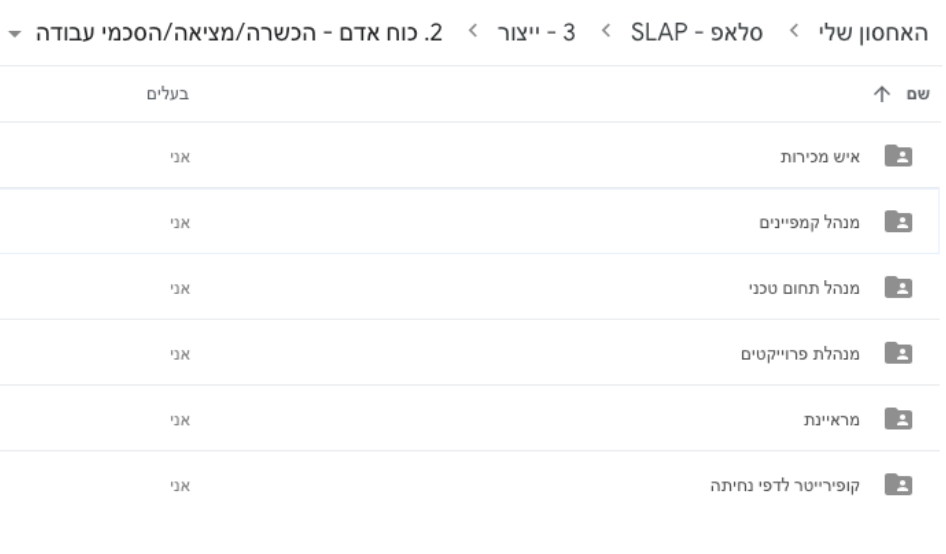Click the current folder title 2. כוח אדם
Image resolution: width=946 pixels, height=554 pixels.
pos(239,32)
